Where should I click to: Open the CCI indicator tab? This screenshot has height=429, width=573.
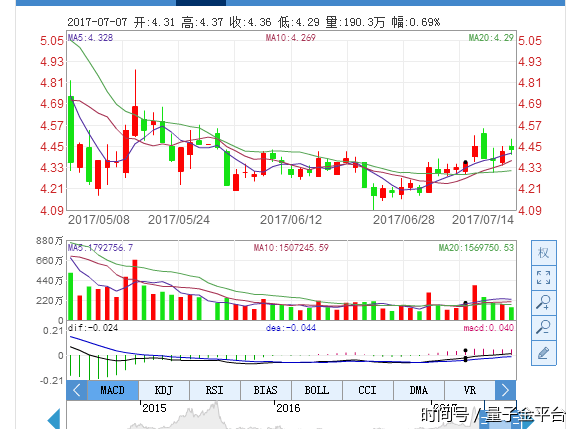point(368,390)
